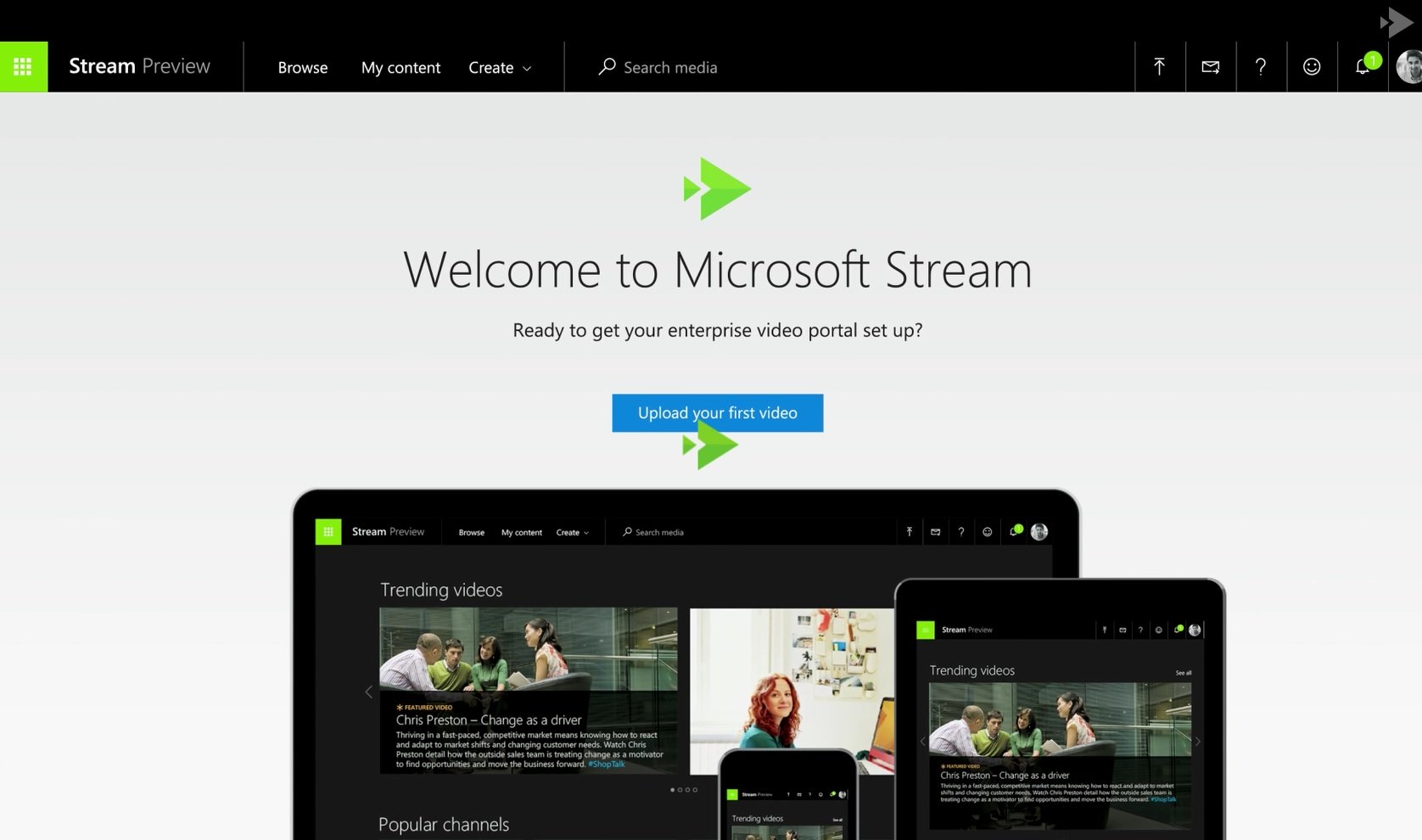Click the gray play logo in top-right corner
Viewport: 1422px width, 840px height.
1397,21
